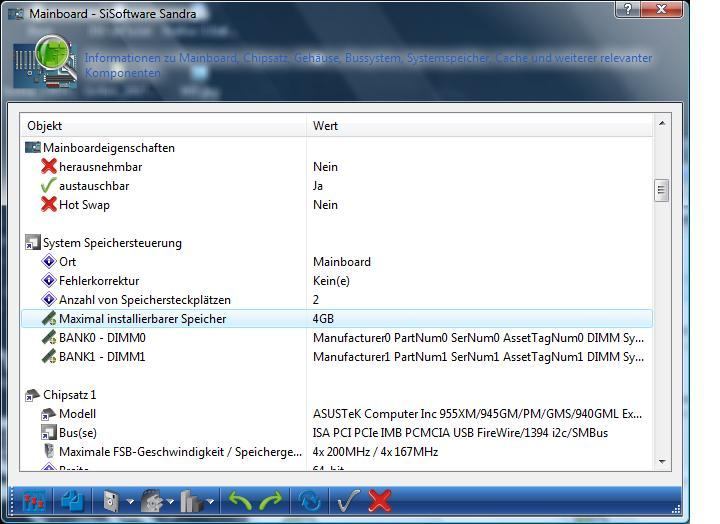This screenshot has width=720, height=524.
Task: Click the bar chart icon in the toolbar
Action: point(191,501)
